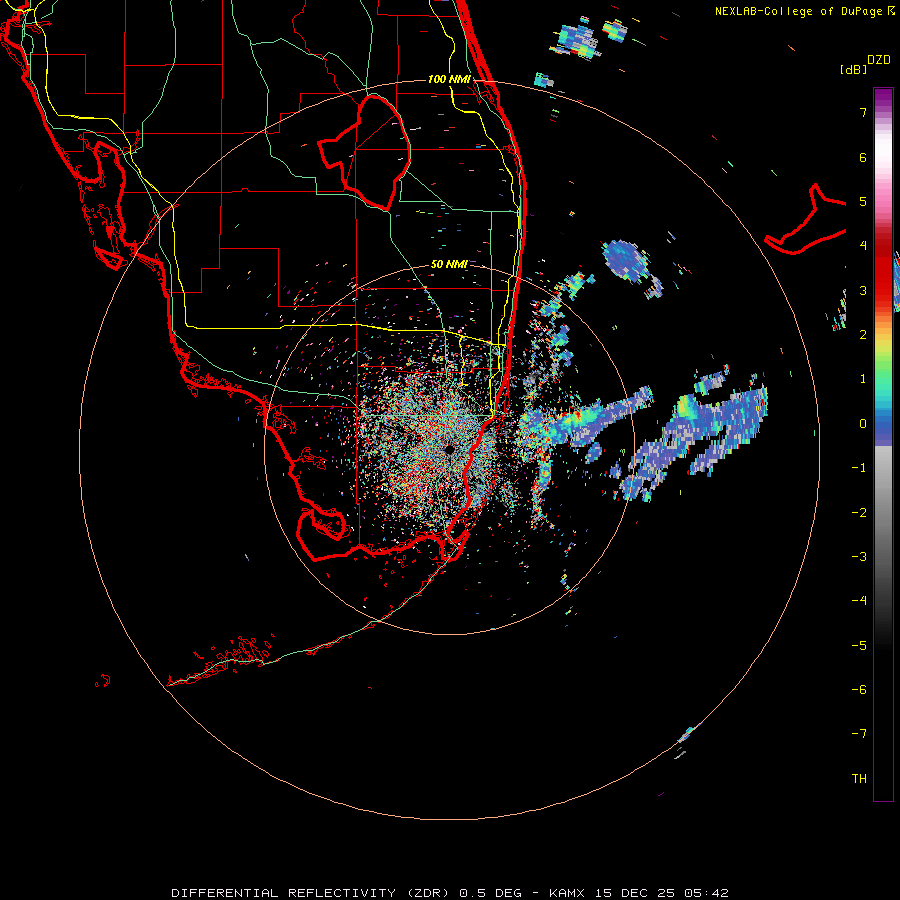Image resolution: width=900 pixels, height=900 pixels.
Task: Select the -4 dB scale tick label
Action: [859, 600]
